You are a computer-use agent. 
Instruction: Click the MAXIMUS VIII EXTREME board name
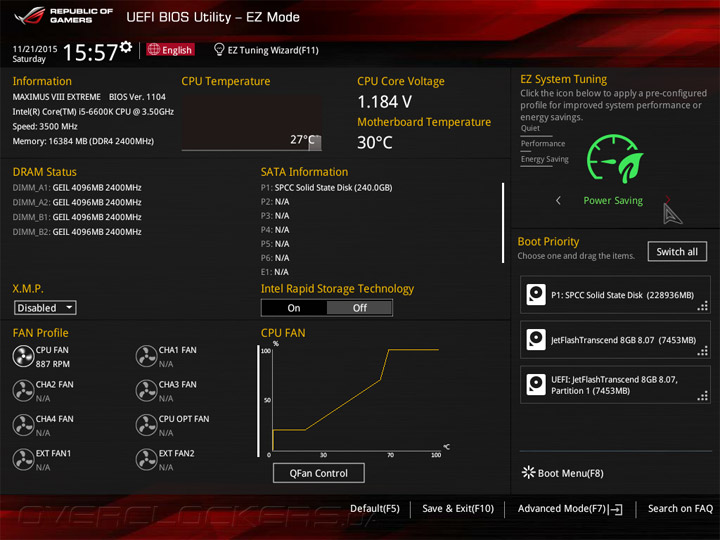(56, 97)
